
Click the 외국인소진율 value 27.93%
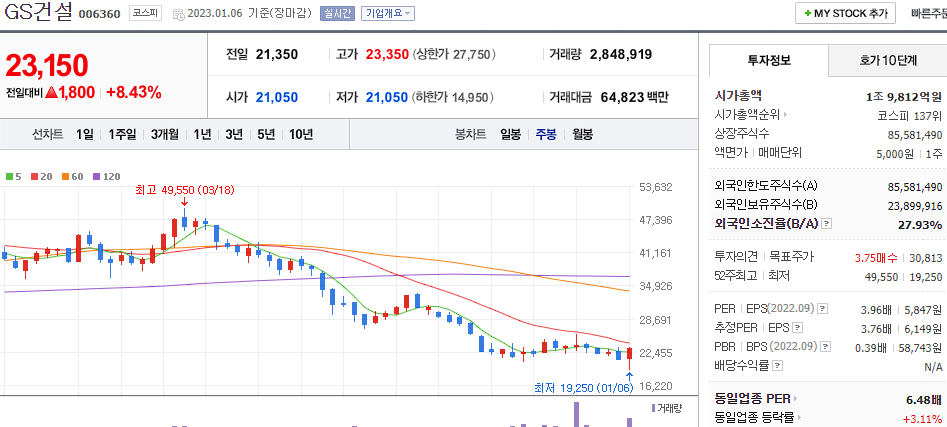[920, 225]
